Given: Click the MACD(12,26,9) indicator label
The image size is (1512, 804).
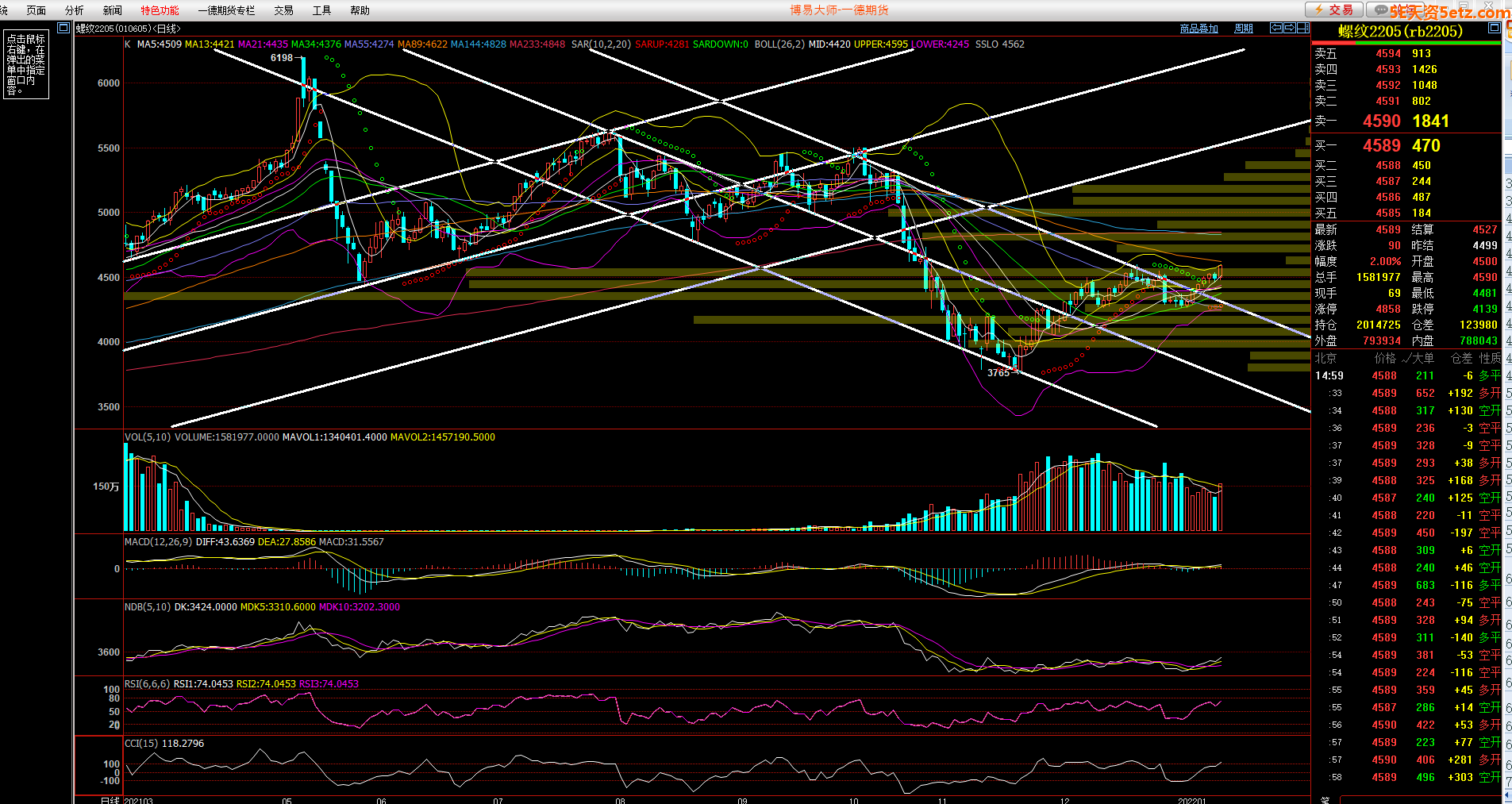Looking at the screenshot, I should click(x=158, y=542).
